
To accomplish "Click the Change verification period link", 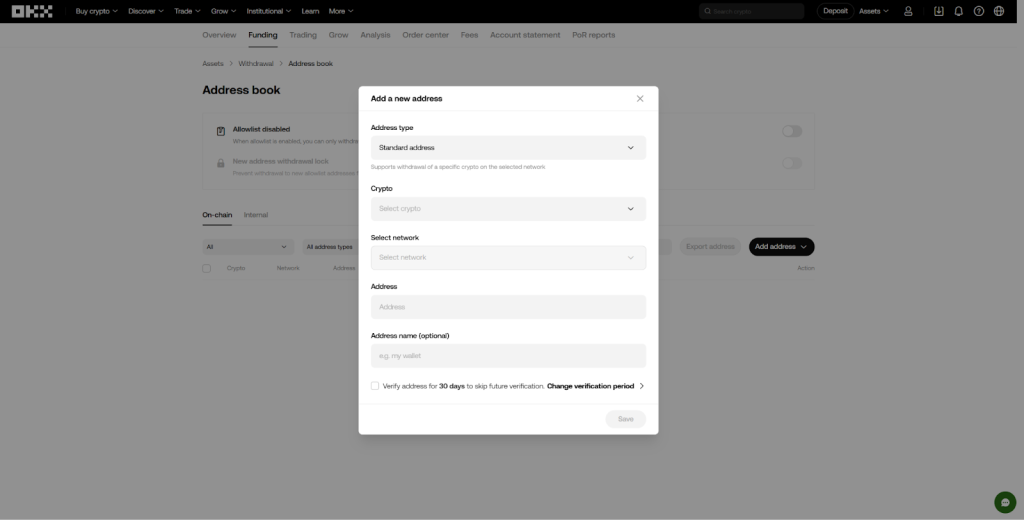I will 590,386.
